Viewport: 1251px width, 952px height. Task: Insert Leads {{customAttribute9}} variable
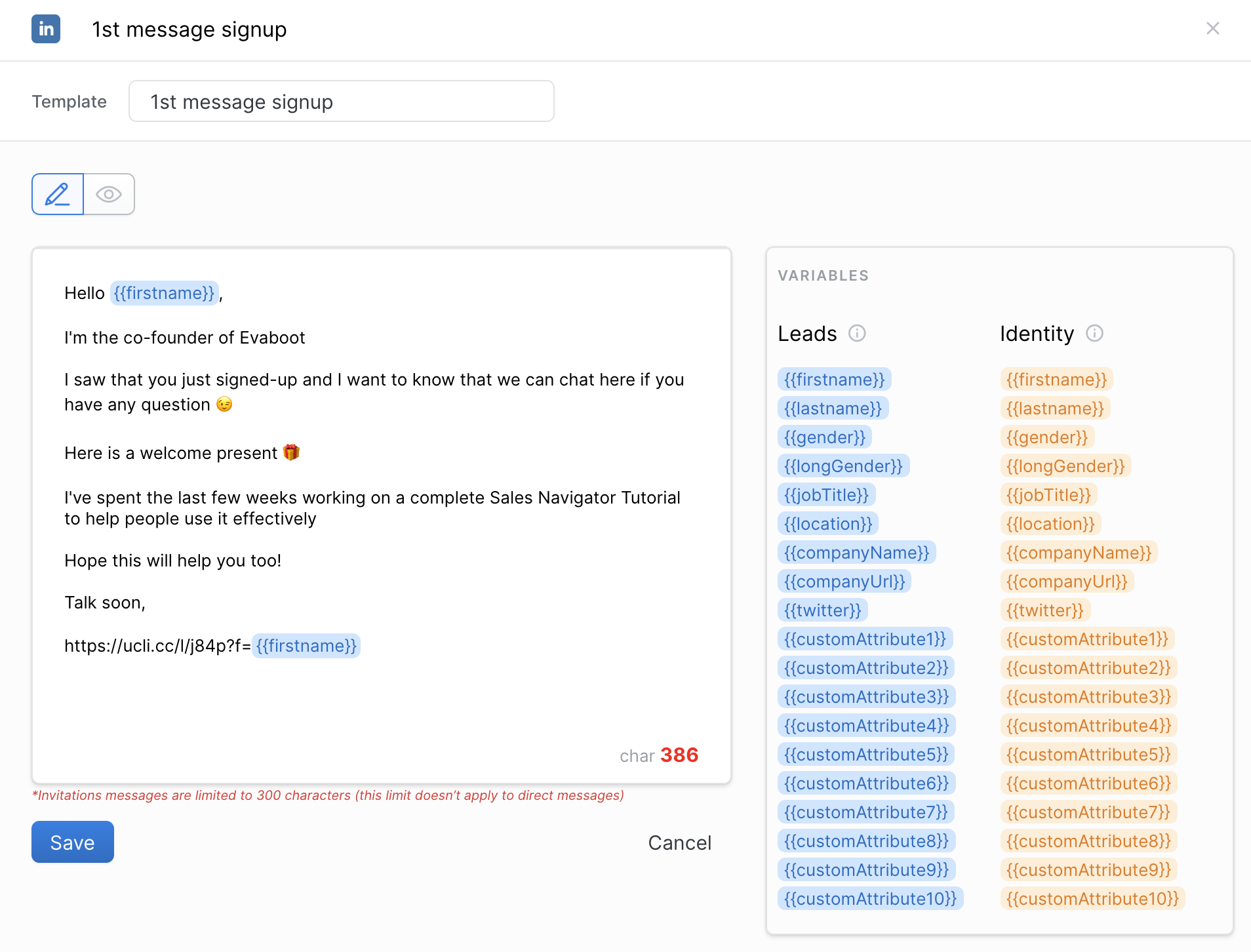[x=867, y=870]
